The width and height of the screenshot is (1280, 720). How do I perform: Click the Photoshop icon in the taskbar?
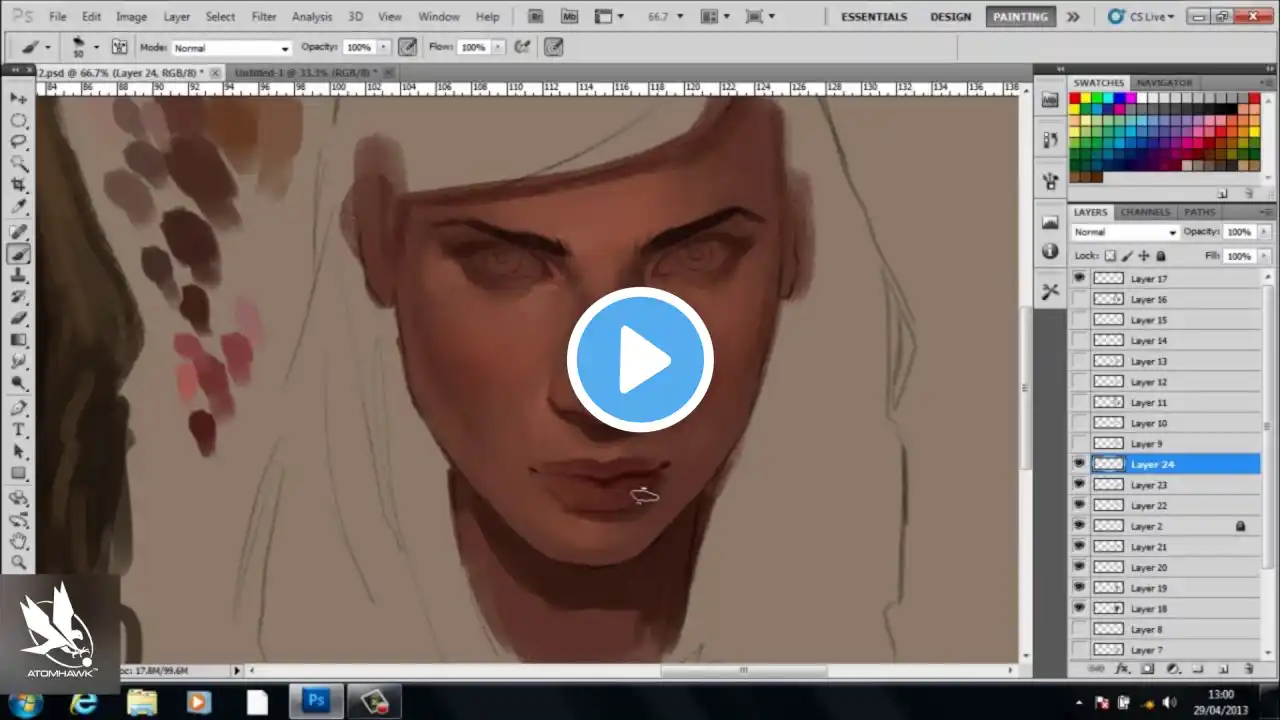(x=316, y=701)
